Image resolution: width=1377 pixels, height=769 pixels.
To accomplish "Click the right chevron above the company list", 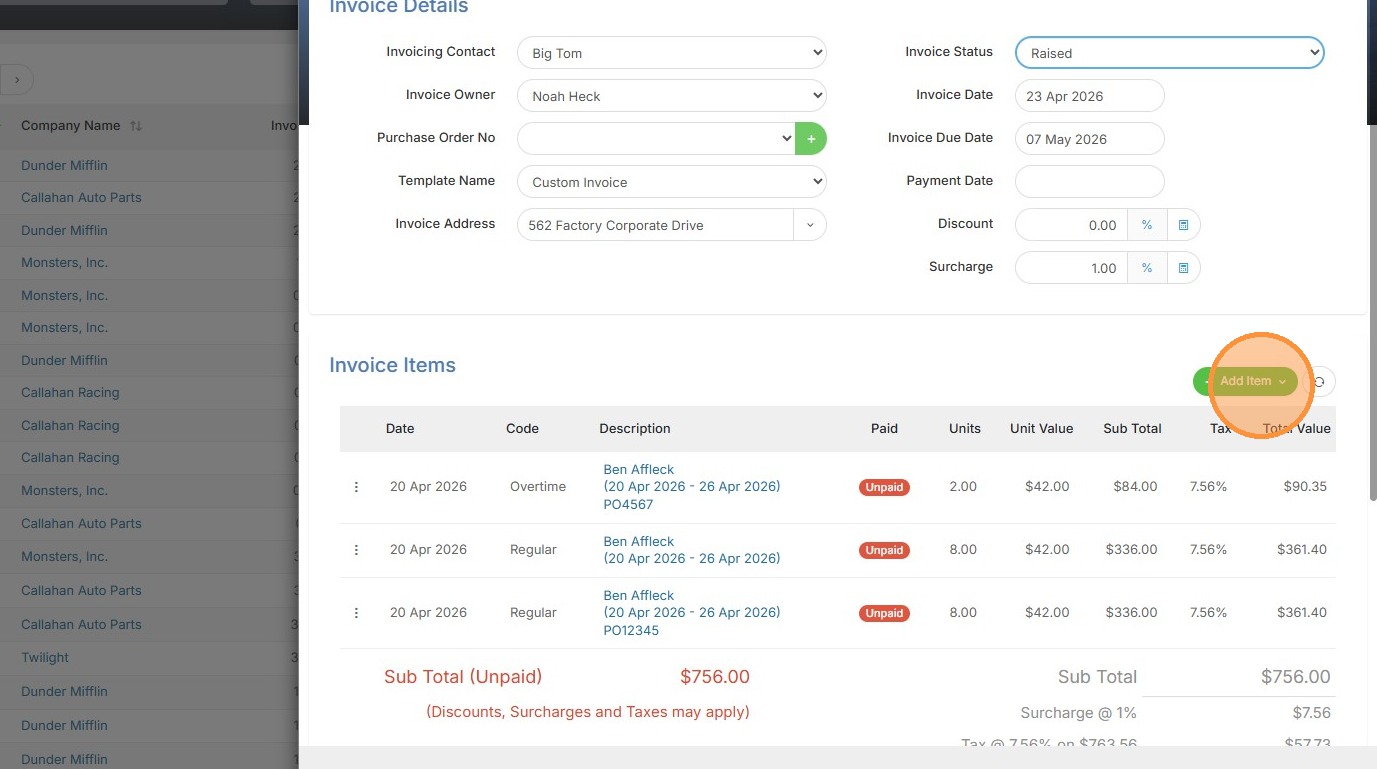I will [17, 80].
